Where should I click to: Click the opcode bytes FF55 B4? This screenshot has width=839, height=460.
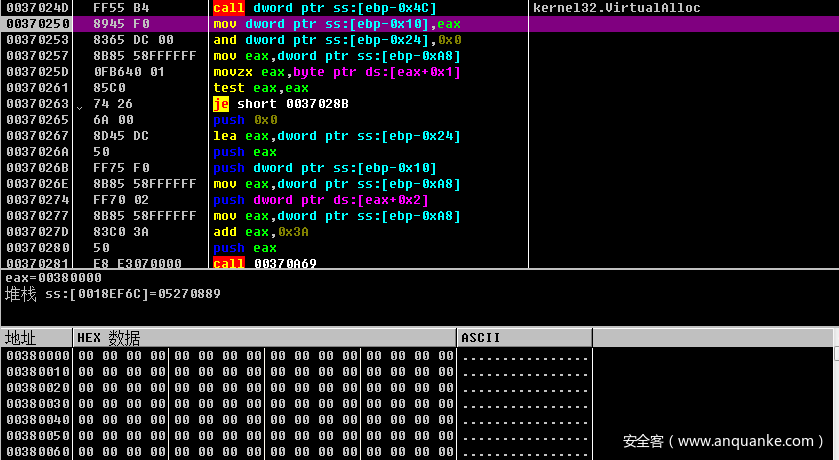point(121,8)
